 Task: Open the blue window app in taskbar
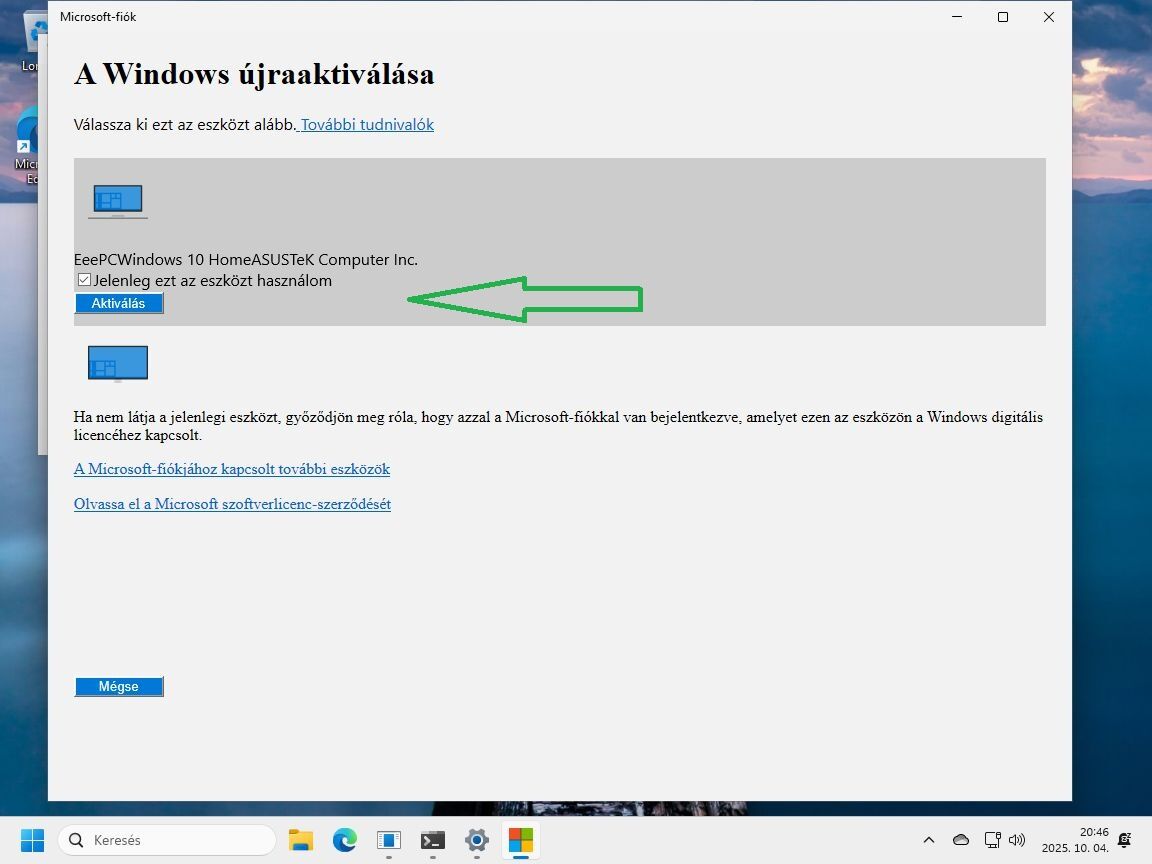[389, 840]
